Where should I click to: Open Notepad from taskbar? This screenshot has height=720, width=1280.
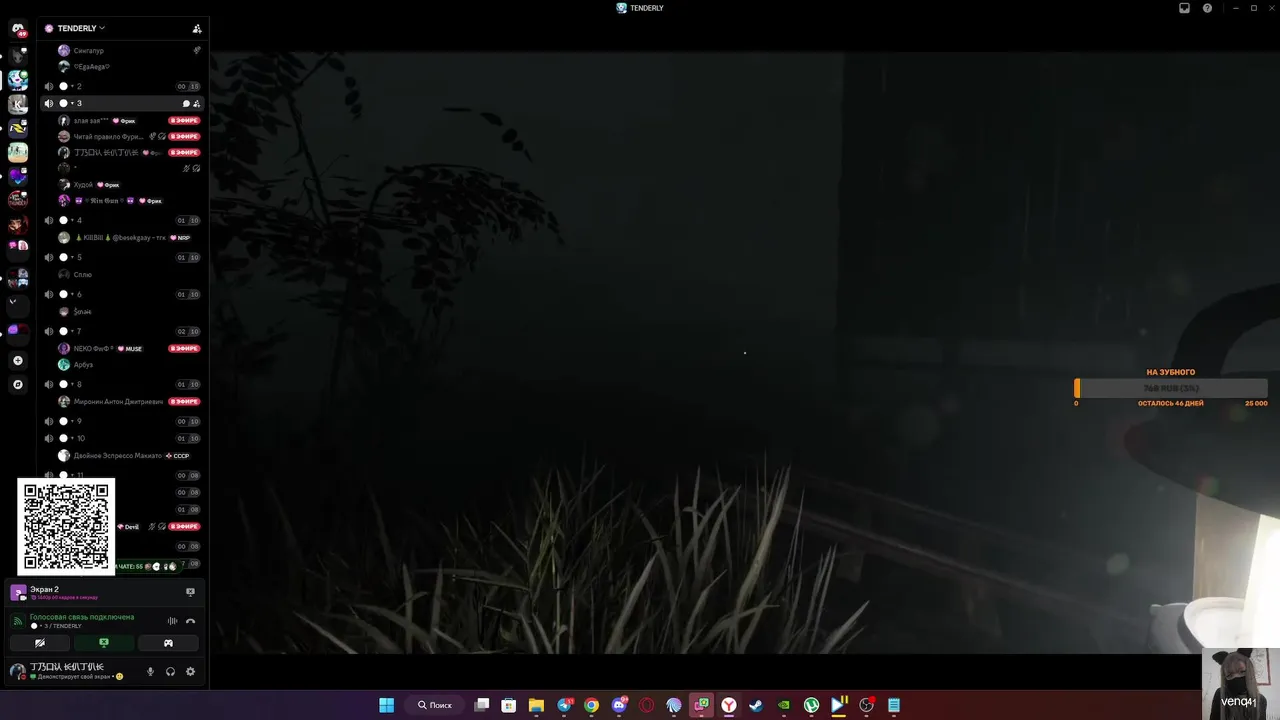point(894,705)
